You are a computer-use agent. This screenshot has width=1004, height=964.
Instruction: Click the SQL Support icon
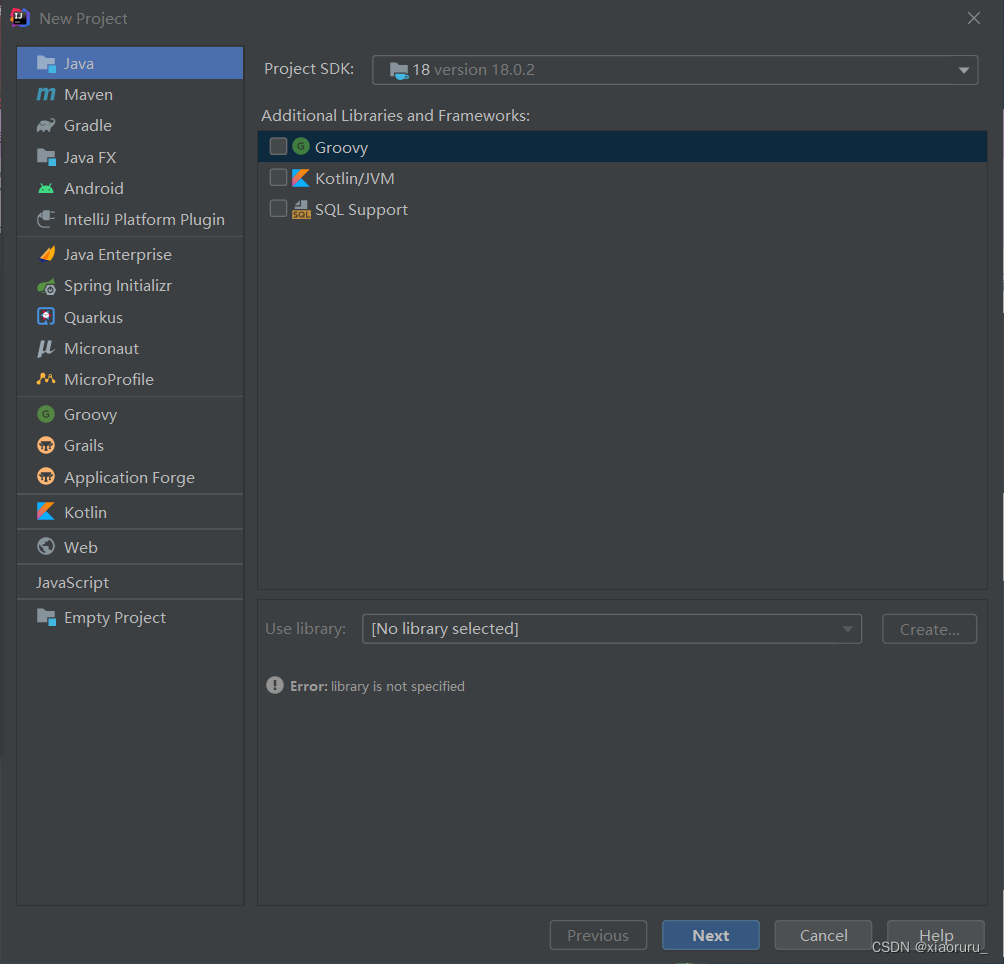[x=301, y=209]
